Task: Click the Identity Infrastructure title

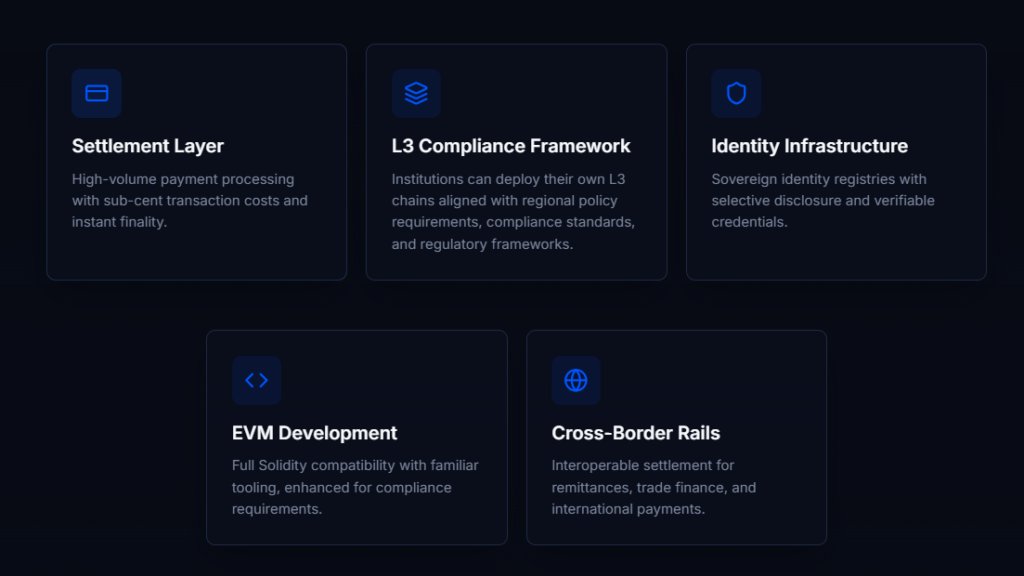Action: 809,146
